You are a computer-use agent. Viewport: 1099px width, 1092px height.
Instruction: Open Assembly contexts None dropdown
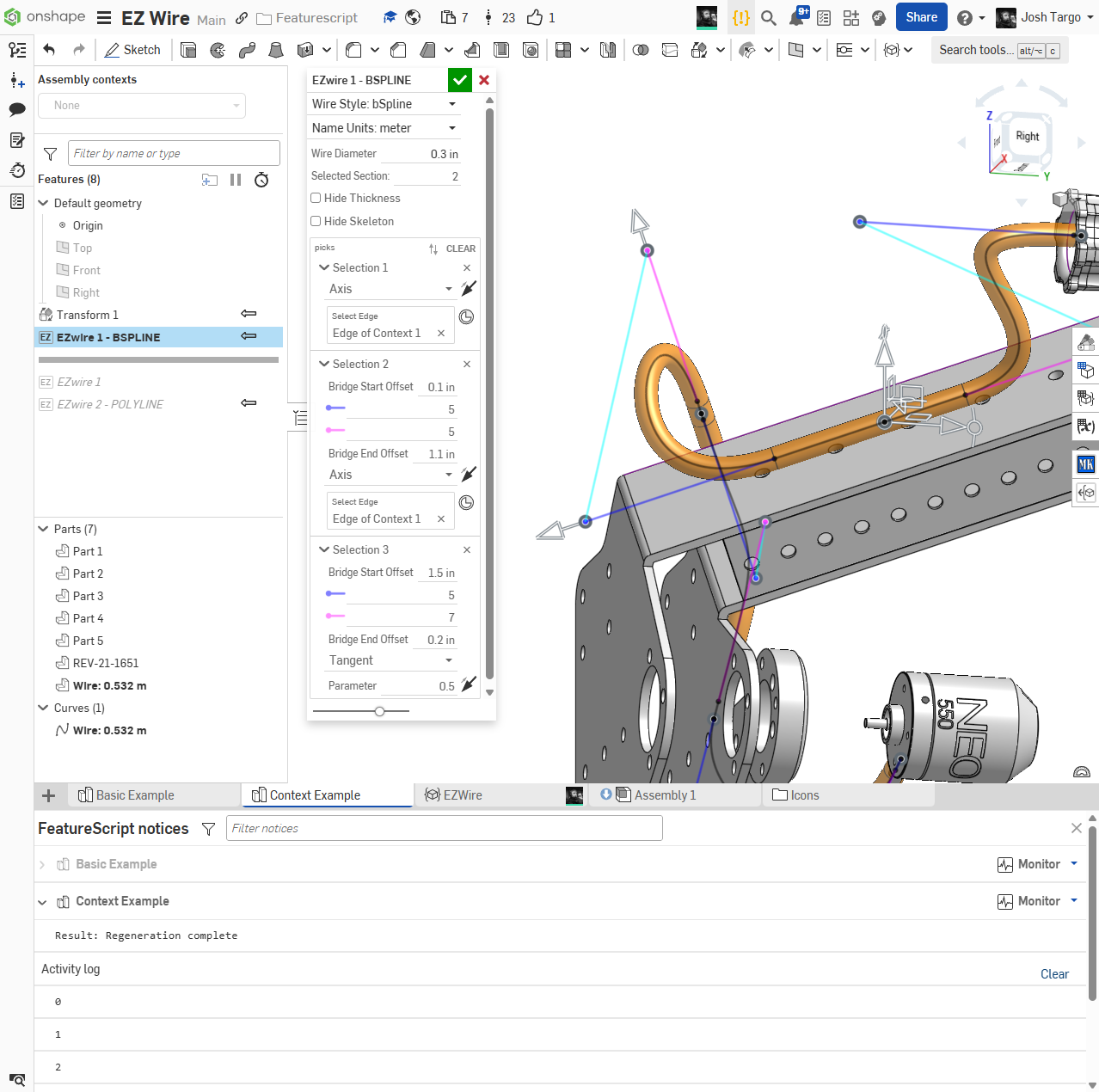click(x=142, y=106)
